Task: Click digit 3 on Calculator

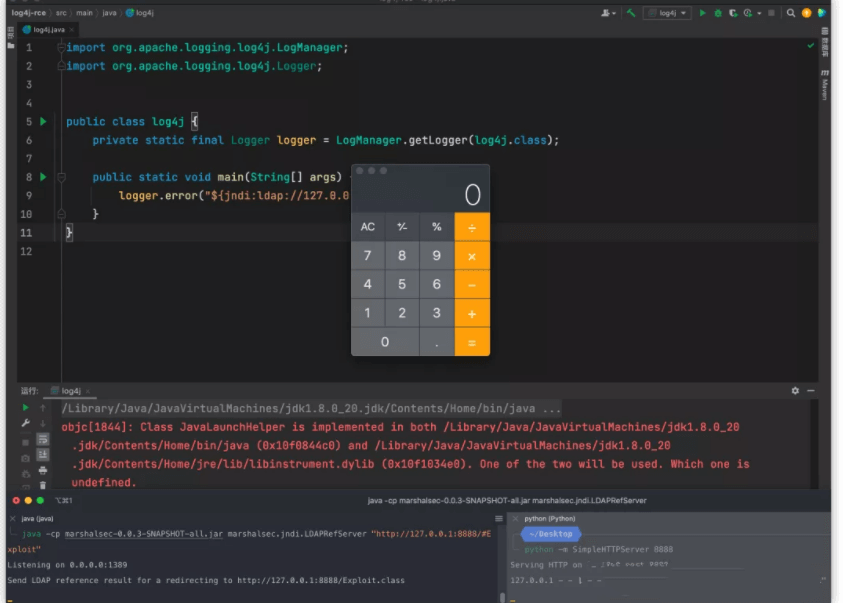Action: coord(437,313)
